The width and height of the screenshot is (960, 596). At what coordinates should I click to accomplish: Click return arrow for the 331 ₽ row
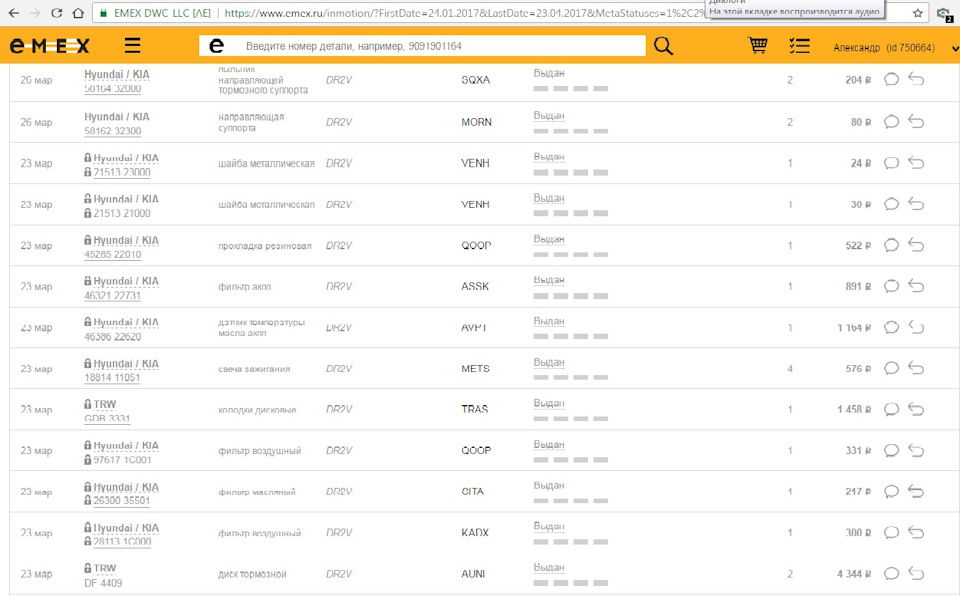click(x=916, y=450)
